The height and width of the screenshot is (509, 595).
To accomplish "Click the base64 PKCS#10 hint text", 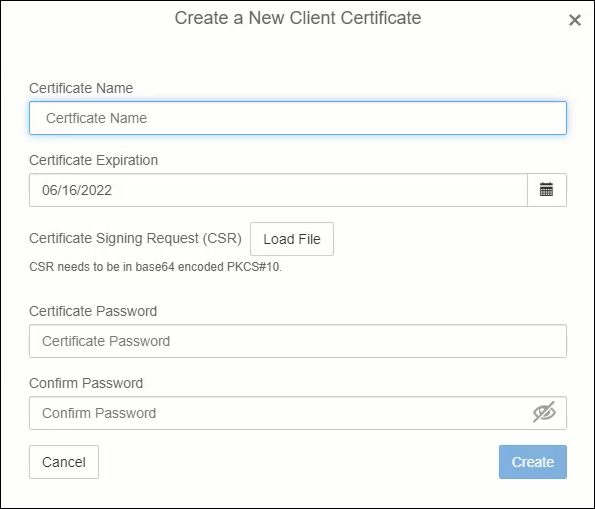I will (x=156, y=267).
